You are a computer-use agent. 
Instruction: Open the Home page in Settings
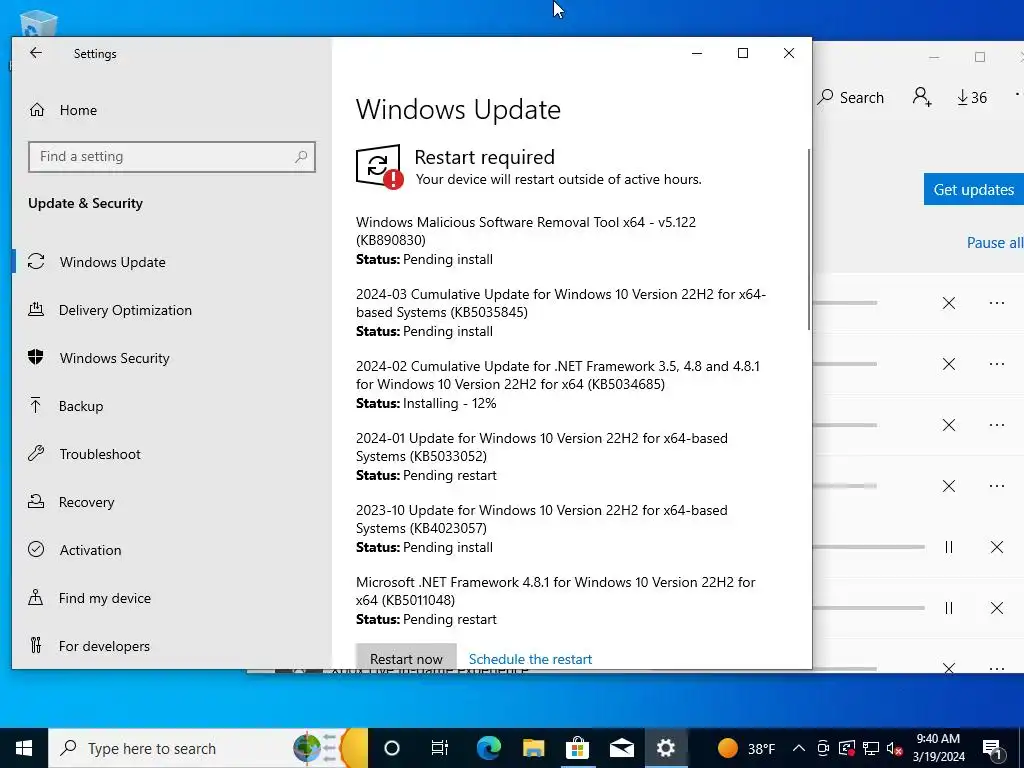click(78, 110)
